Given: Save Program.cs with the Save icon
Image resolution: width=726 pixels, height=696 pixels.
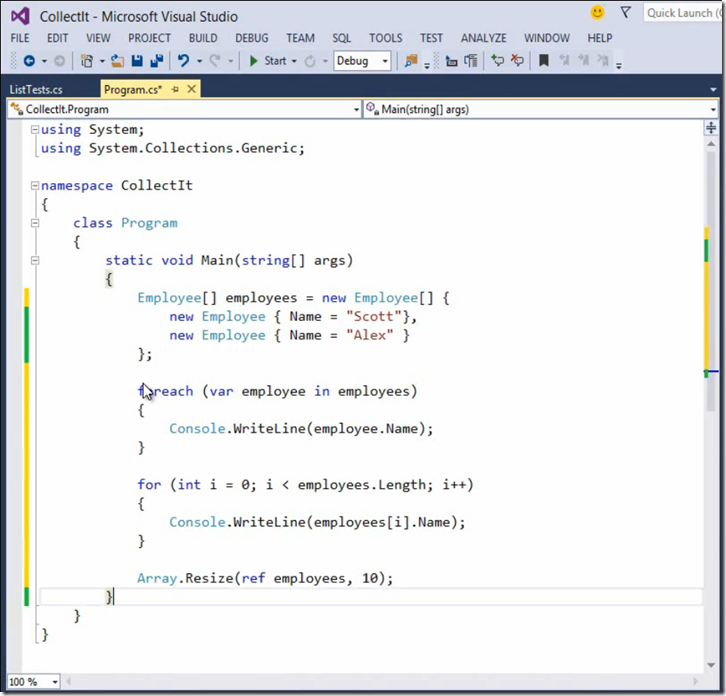Looking at the screenshot, I should click(x=137, y=61).
